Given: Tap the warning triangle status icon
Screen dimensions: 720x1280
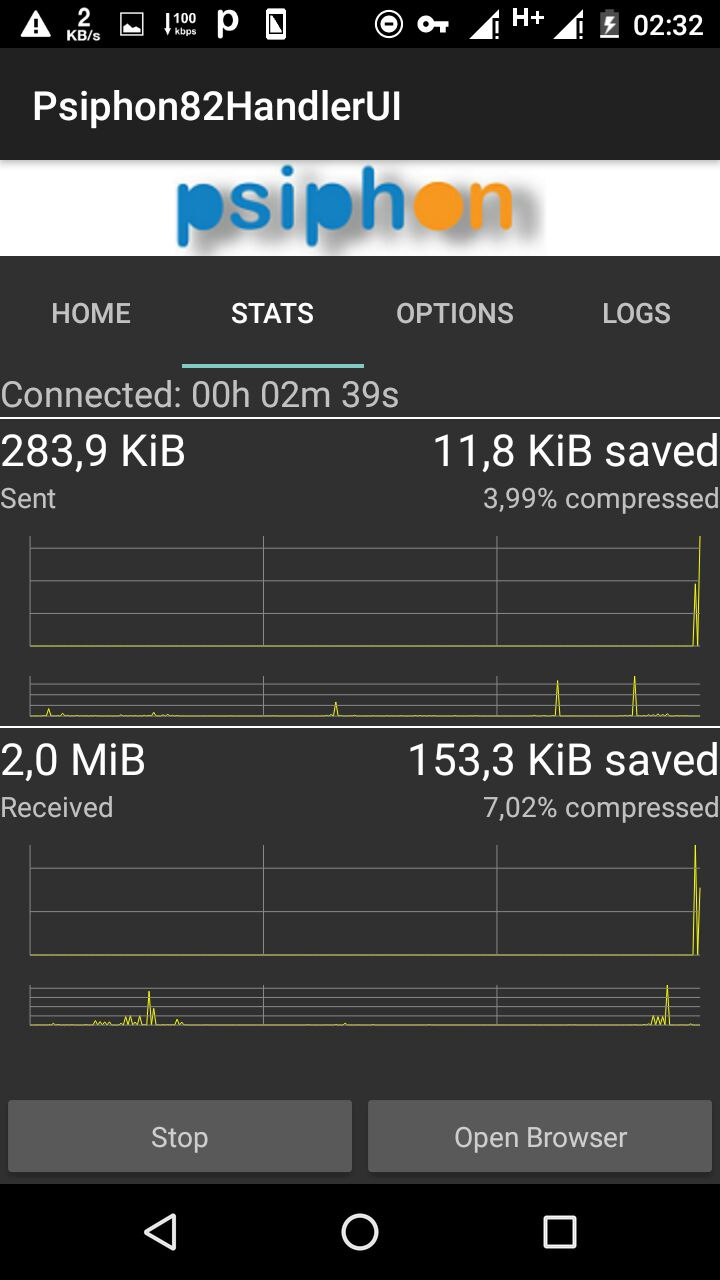Looking at the screenshot, I should (36, 24).
